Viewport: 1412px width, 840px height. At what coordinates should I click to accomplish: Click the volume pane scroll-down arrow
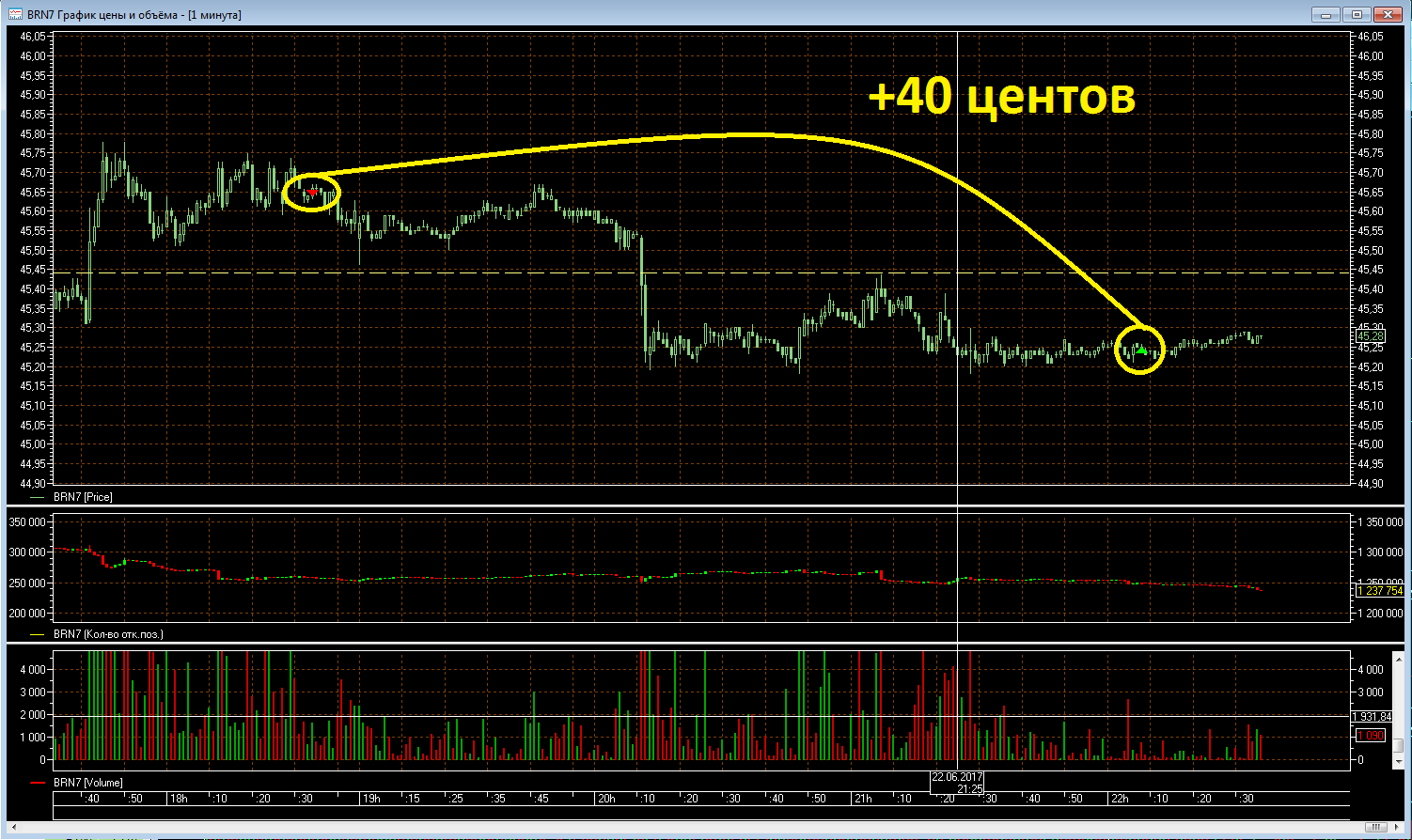click(1400, 763)
